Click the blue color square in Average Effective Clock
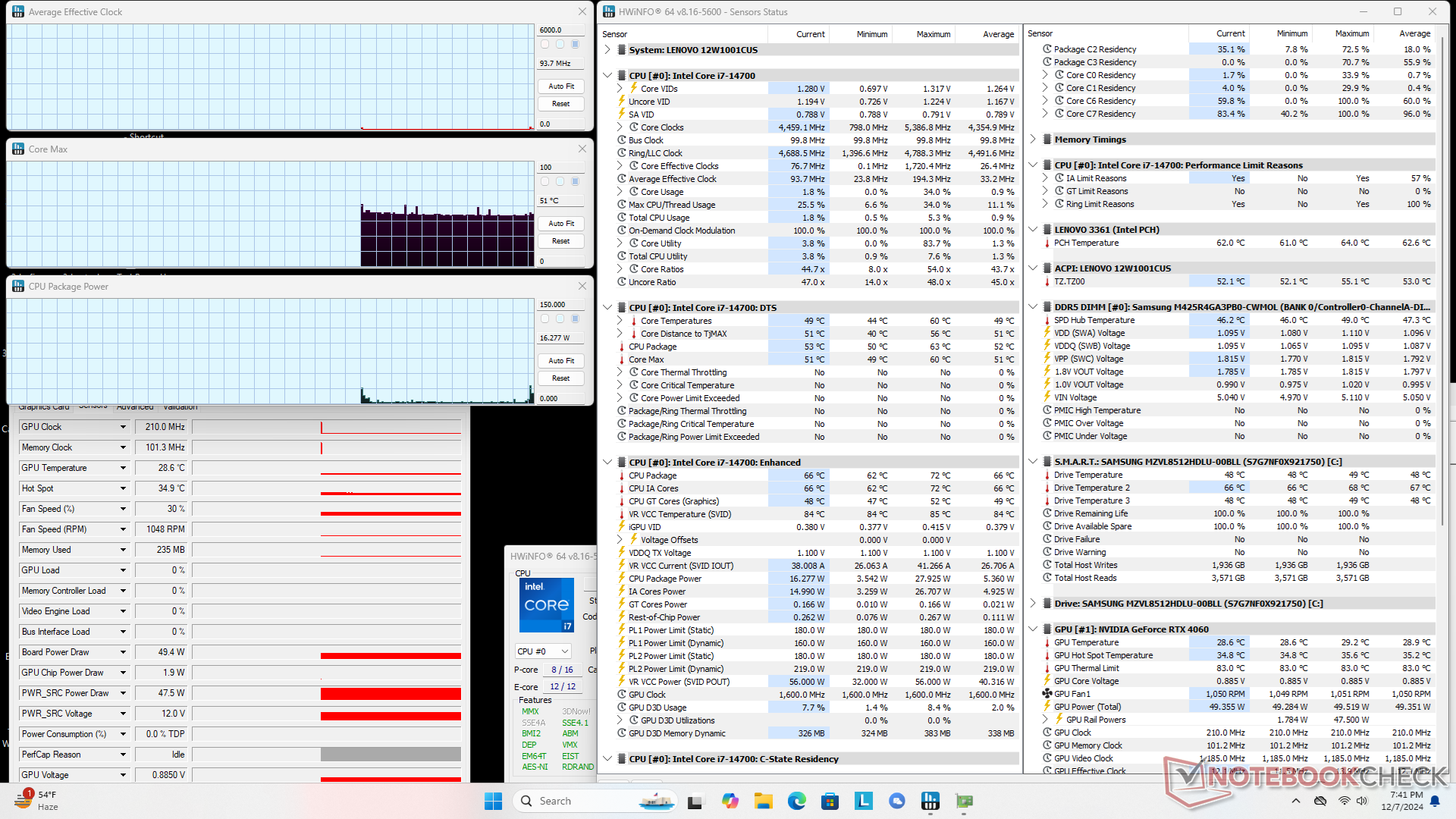The image size is (1456, 819). 575,45
